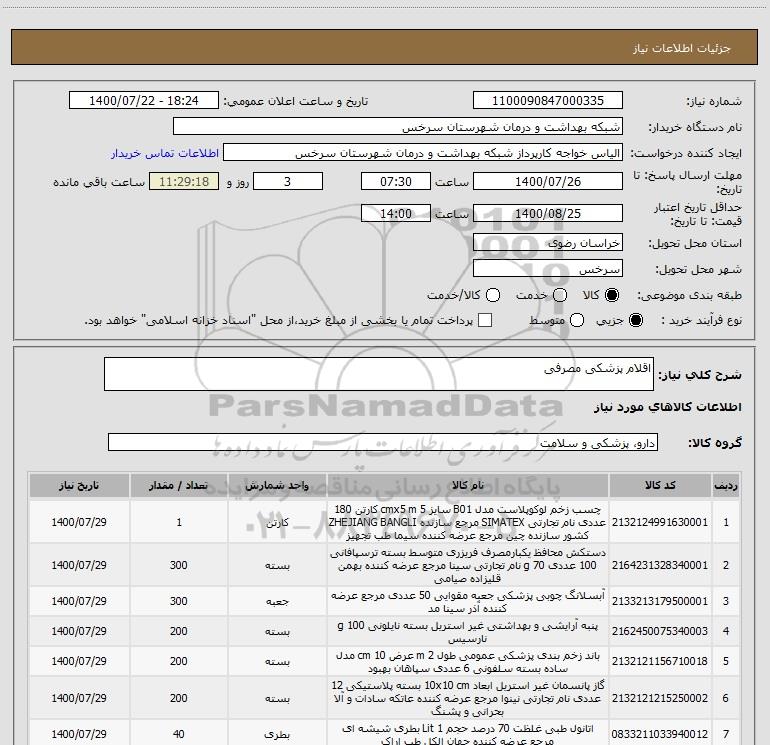Click quantity 1 in the wound tape row
This screenshot has height=745, width=770.
click(179, 522)
